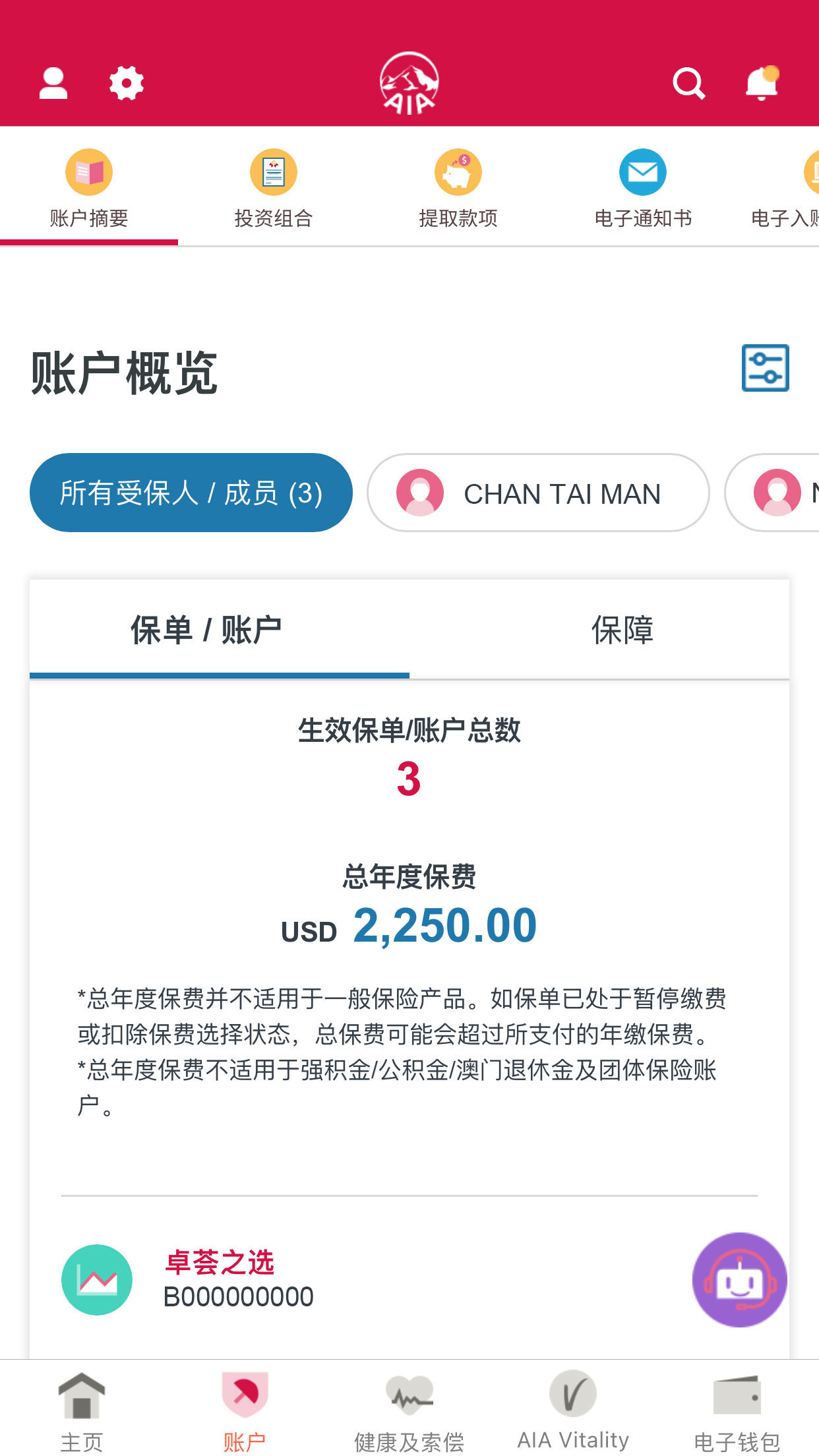Open the settings gear
The image size is (819, 1456).
tap(126, 84)
